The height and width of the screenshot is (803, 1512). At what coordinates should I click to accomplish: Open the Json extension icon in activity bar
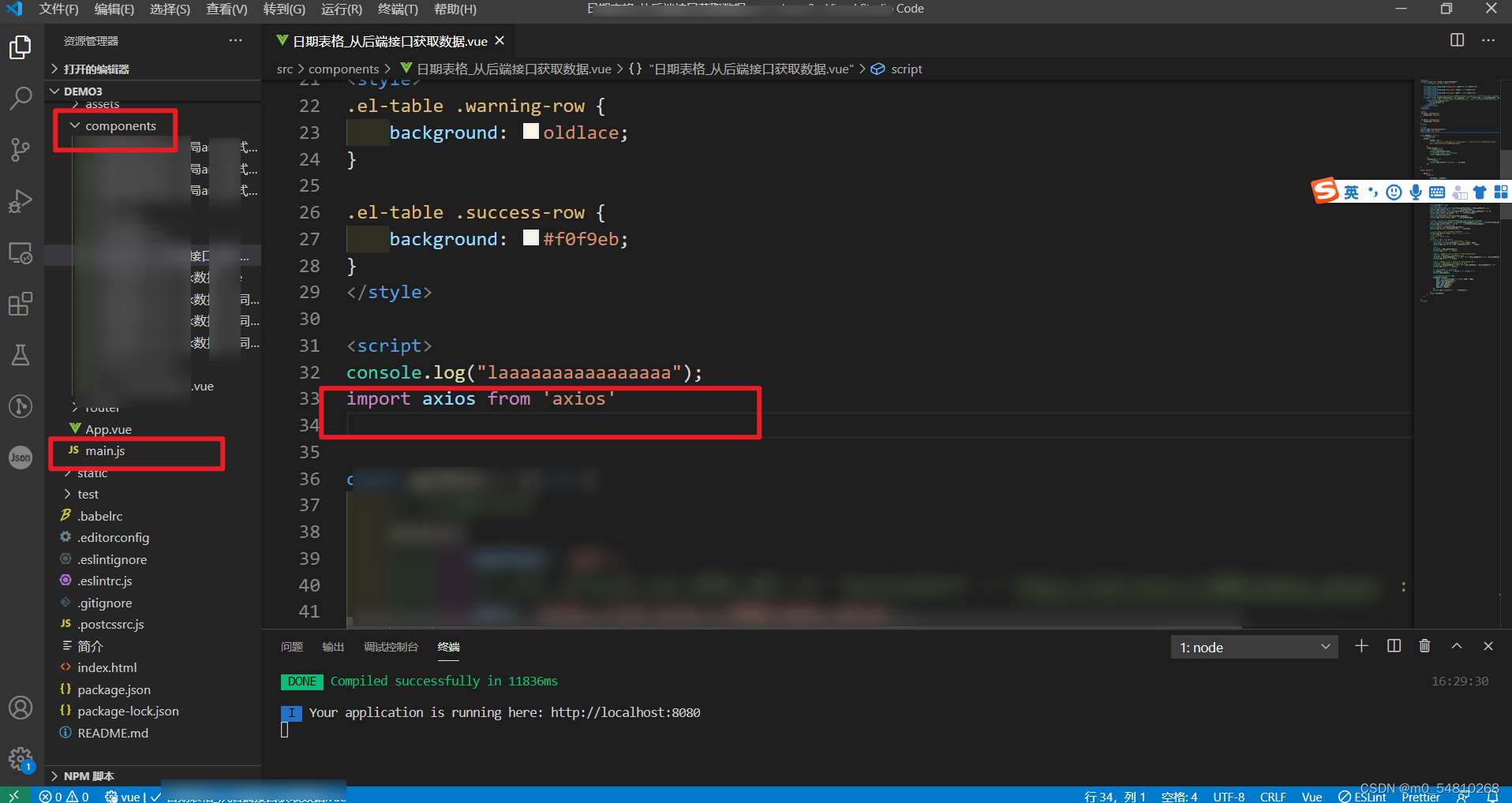21,458
